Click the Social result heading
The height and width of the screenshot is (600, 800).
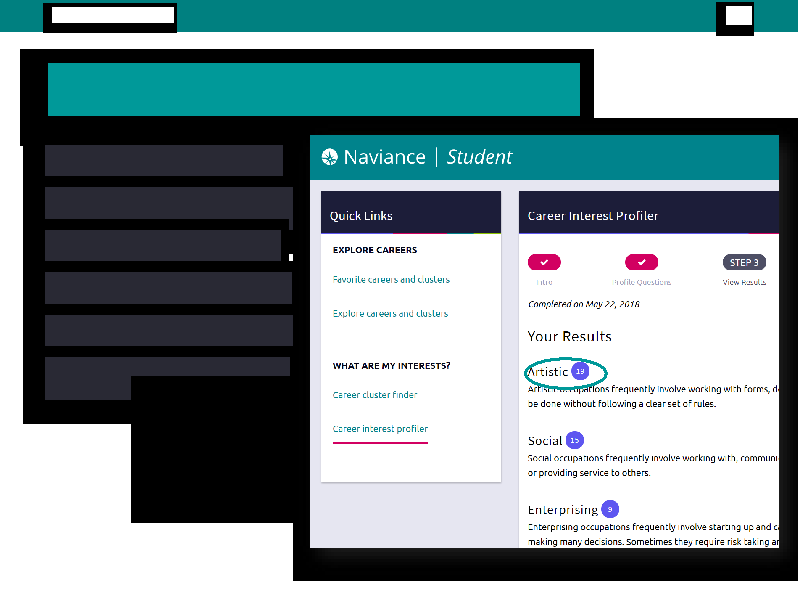point(545,440)
